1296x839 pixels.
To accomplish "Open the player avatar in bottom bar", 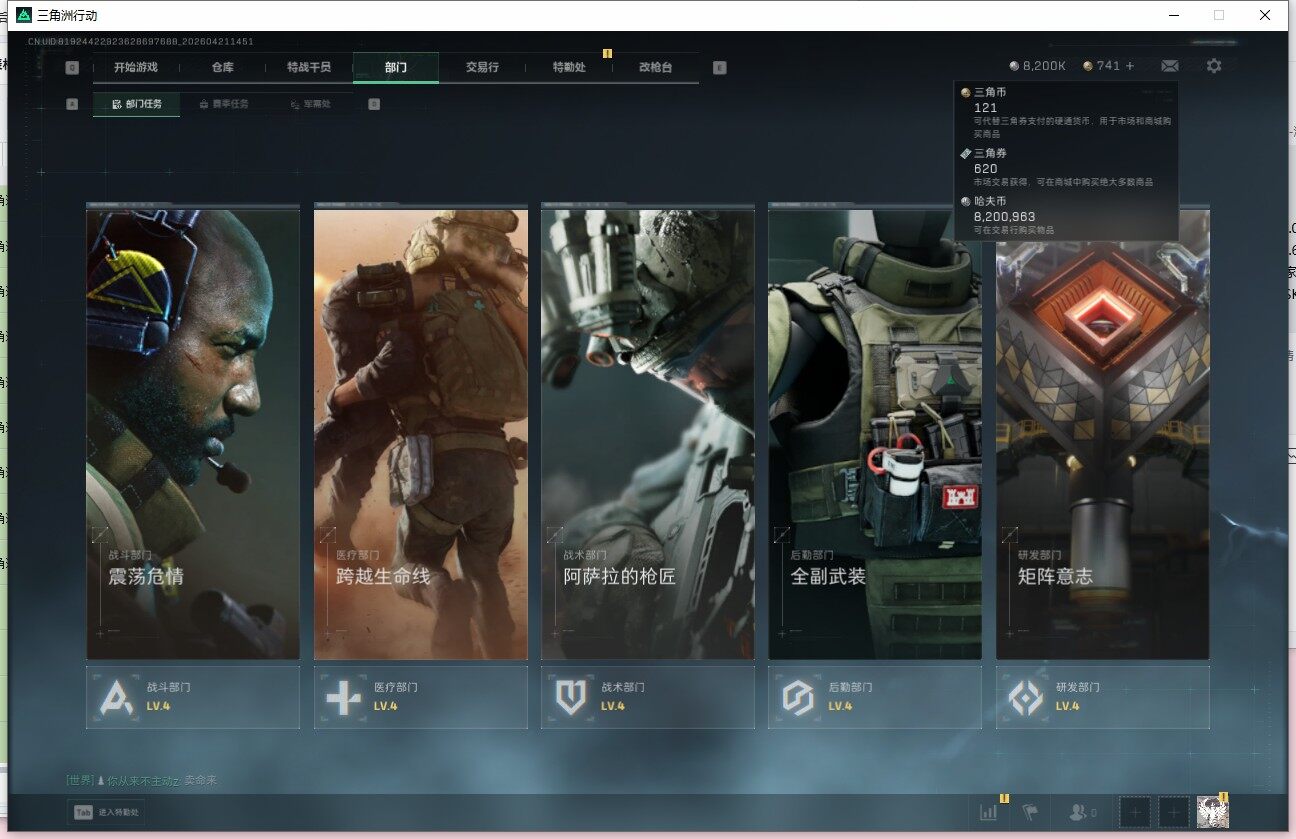I will pos(1213,812).
